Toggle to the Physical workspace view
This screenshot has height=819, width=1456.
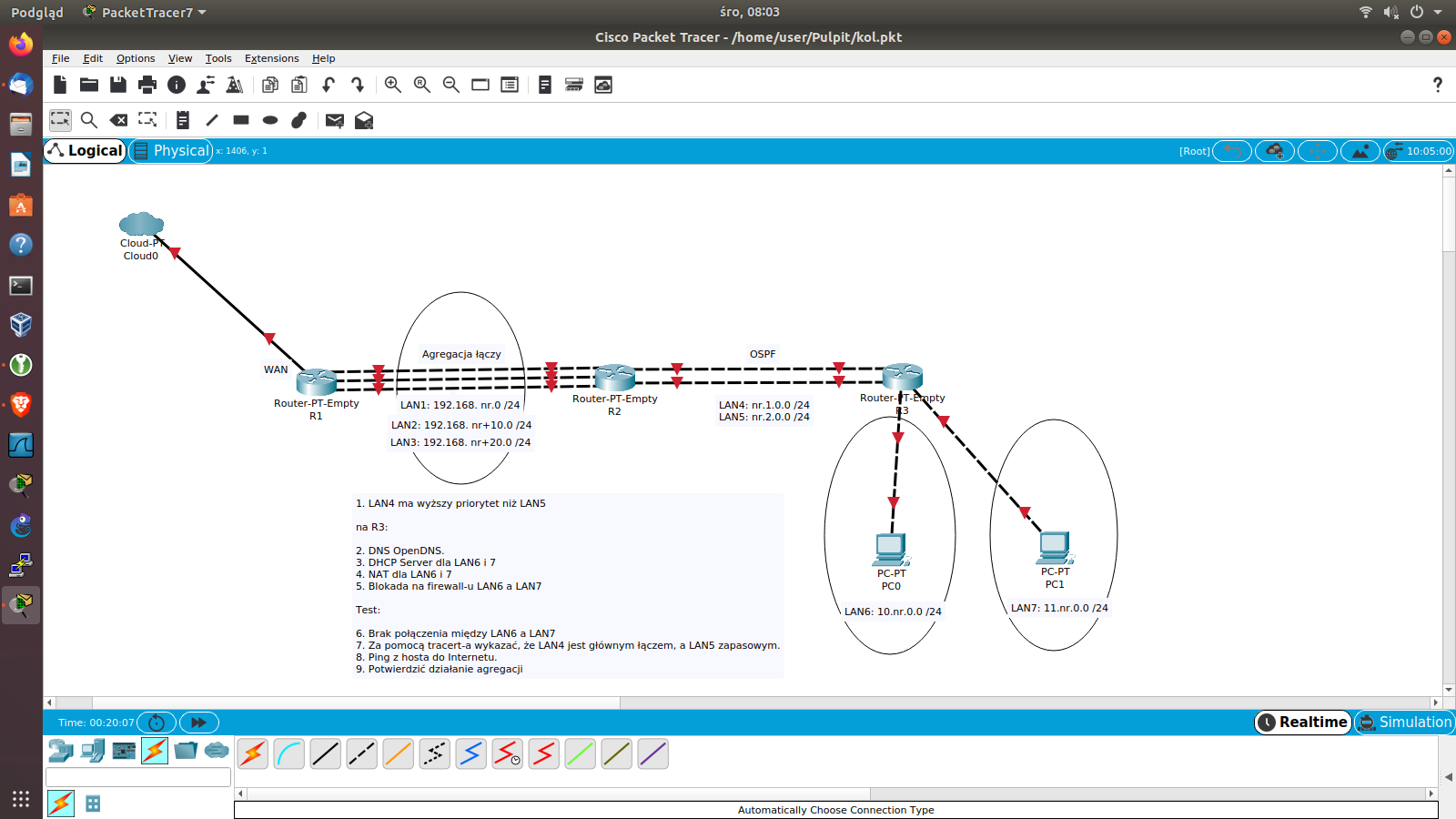[x=172, y=151]
